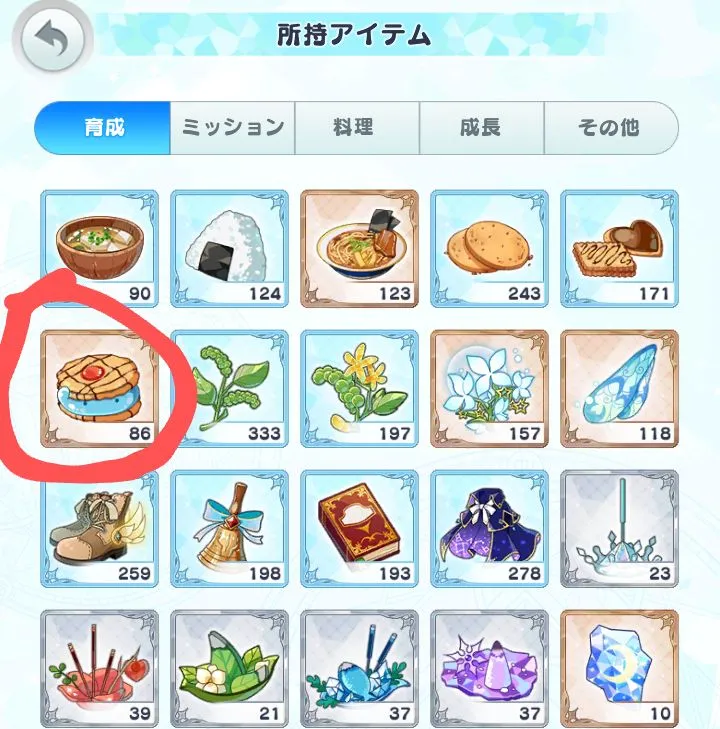Open the その他 tab

coord(611,128)
